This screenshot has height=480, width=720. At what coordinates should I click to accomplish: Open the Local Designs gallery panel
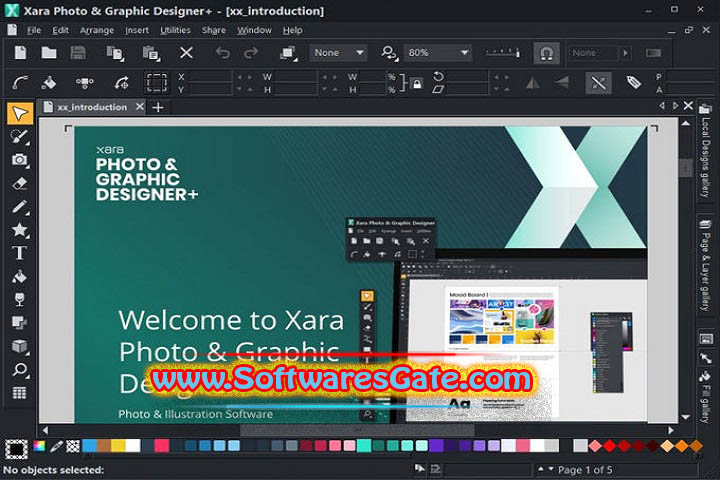705,151
